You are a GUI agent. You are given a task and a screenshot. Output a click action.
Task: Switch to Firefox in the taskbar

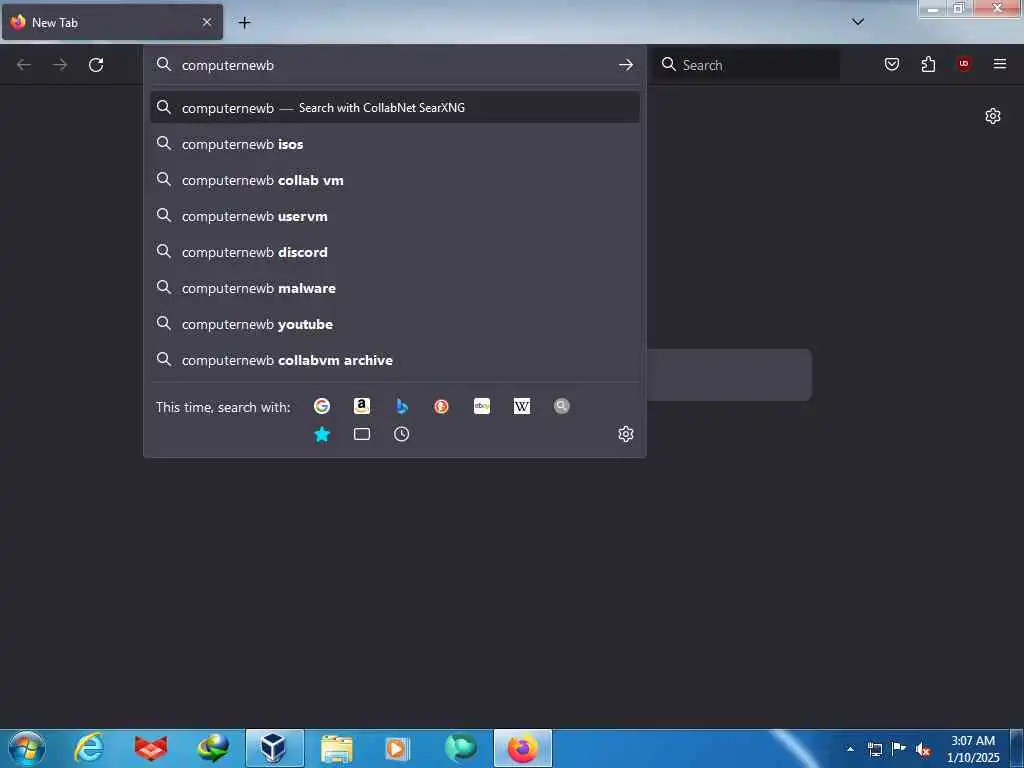tap(522, 748)
